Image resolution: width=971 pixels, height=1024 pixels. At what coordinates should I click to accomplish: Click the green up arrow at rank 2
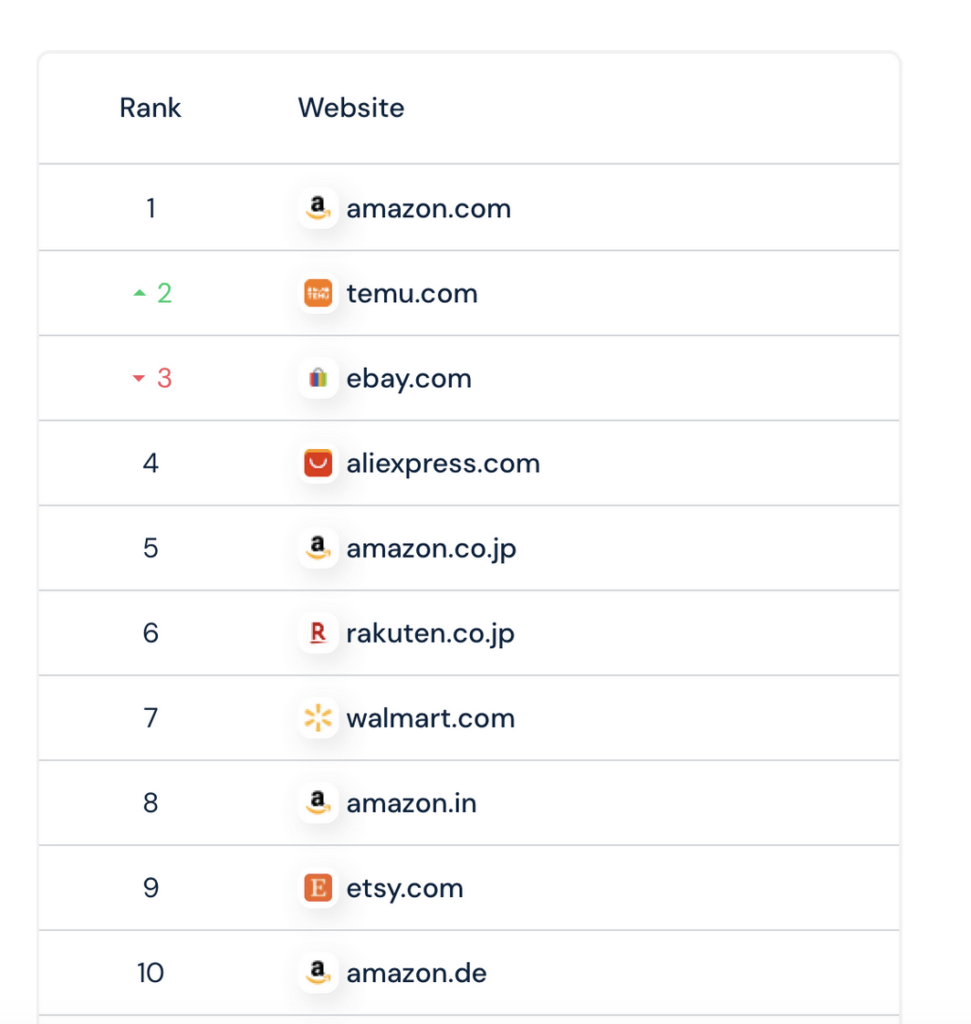(139, 293)
